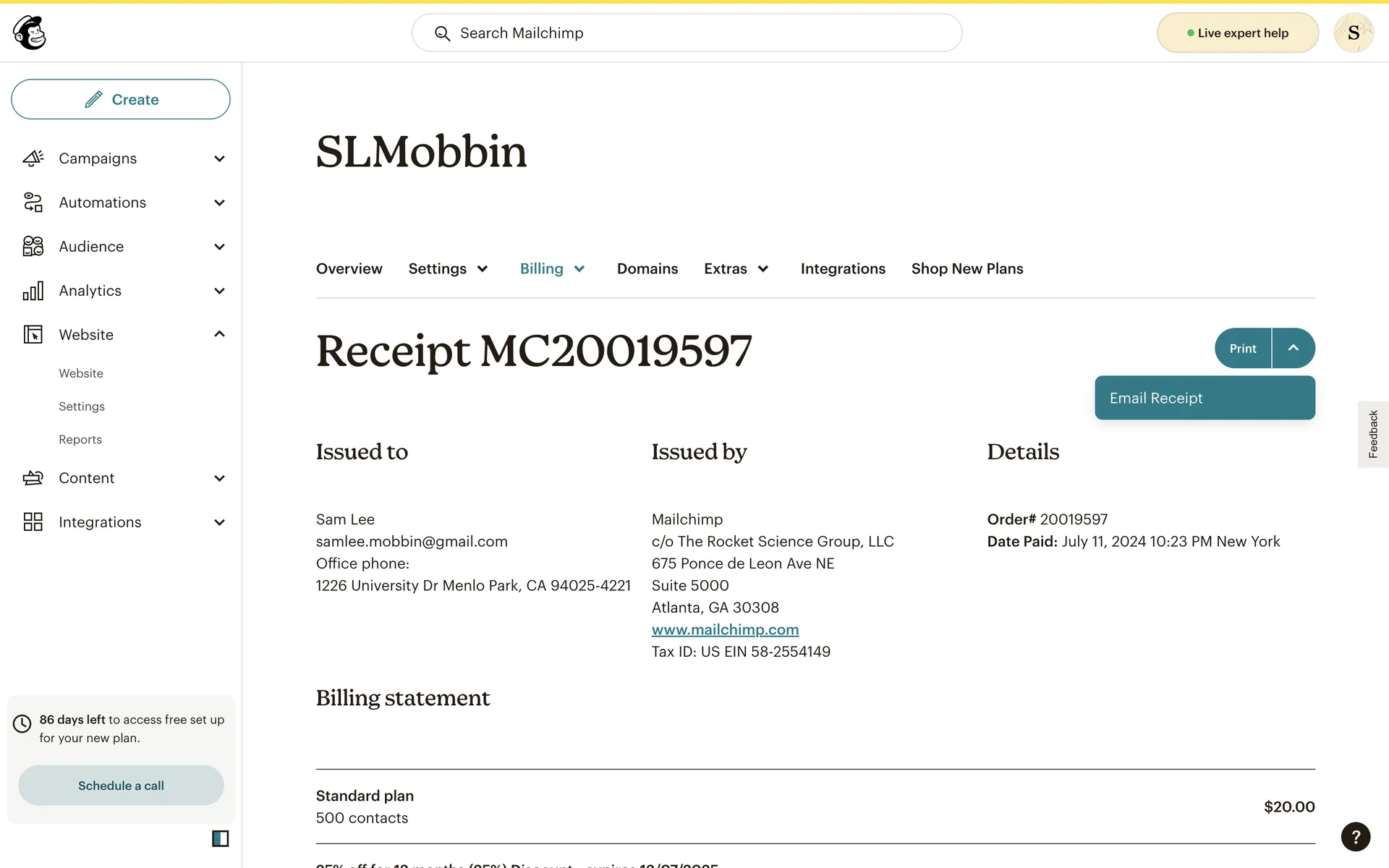Expand the Campaigns sidebar section
The image size is (1389, 868).
(x=219, y=158)
